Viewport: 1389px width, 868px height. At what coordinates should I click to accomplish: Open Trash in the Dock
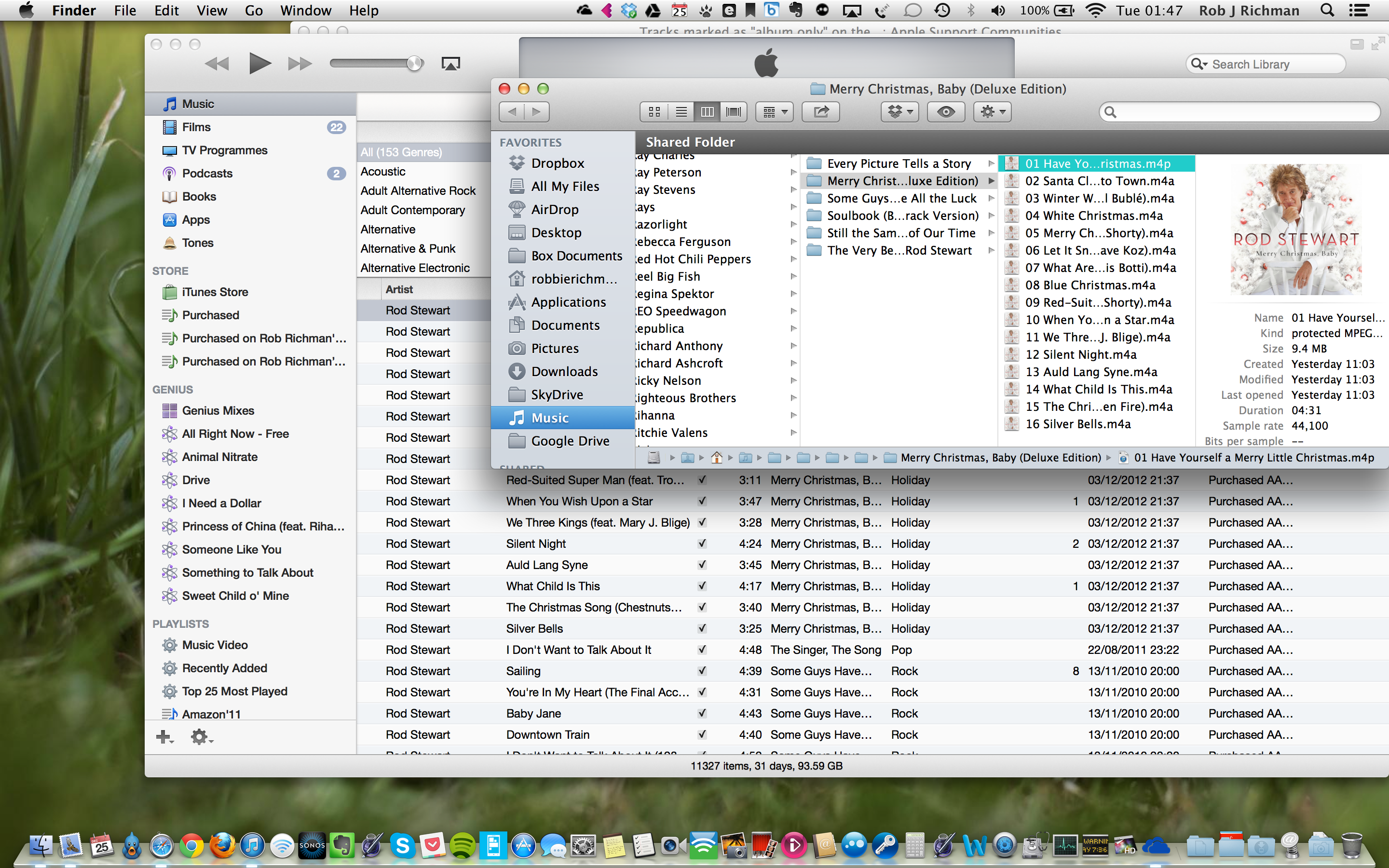click(x=1351, y=845)
